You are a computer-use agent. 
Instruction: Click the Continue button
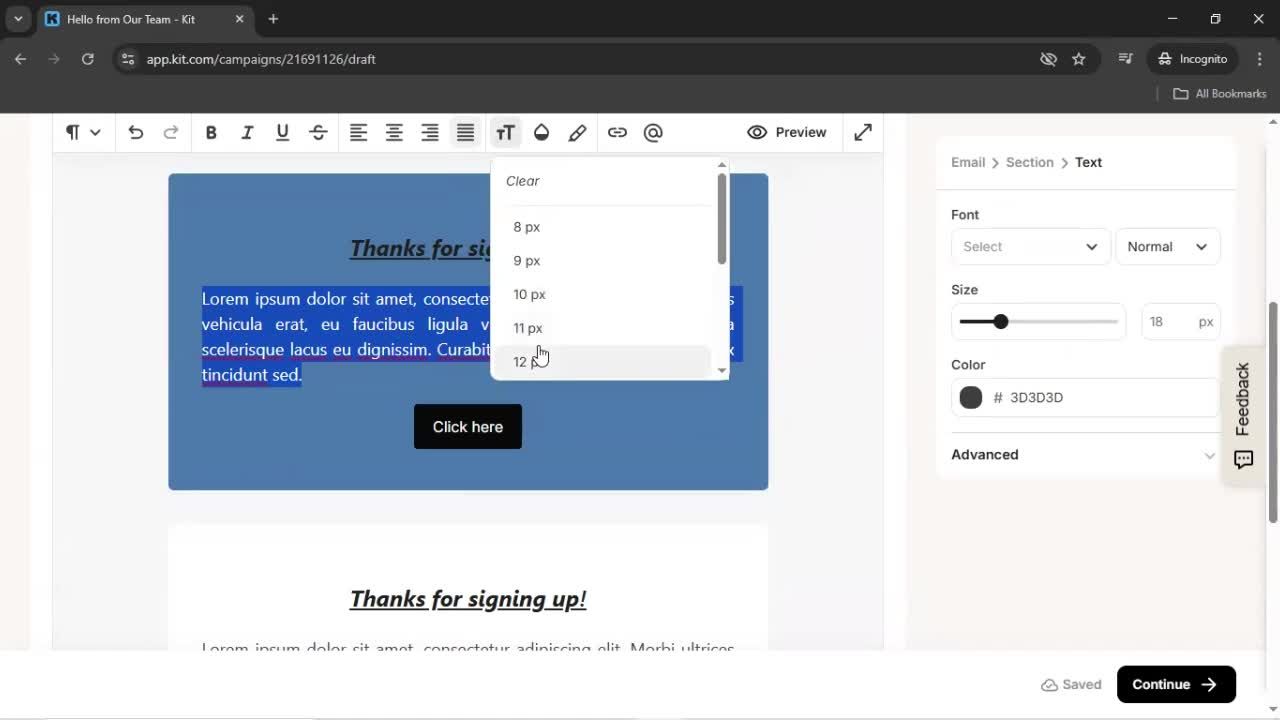click(1176, 684)
